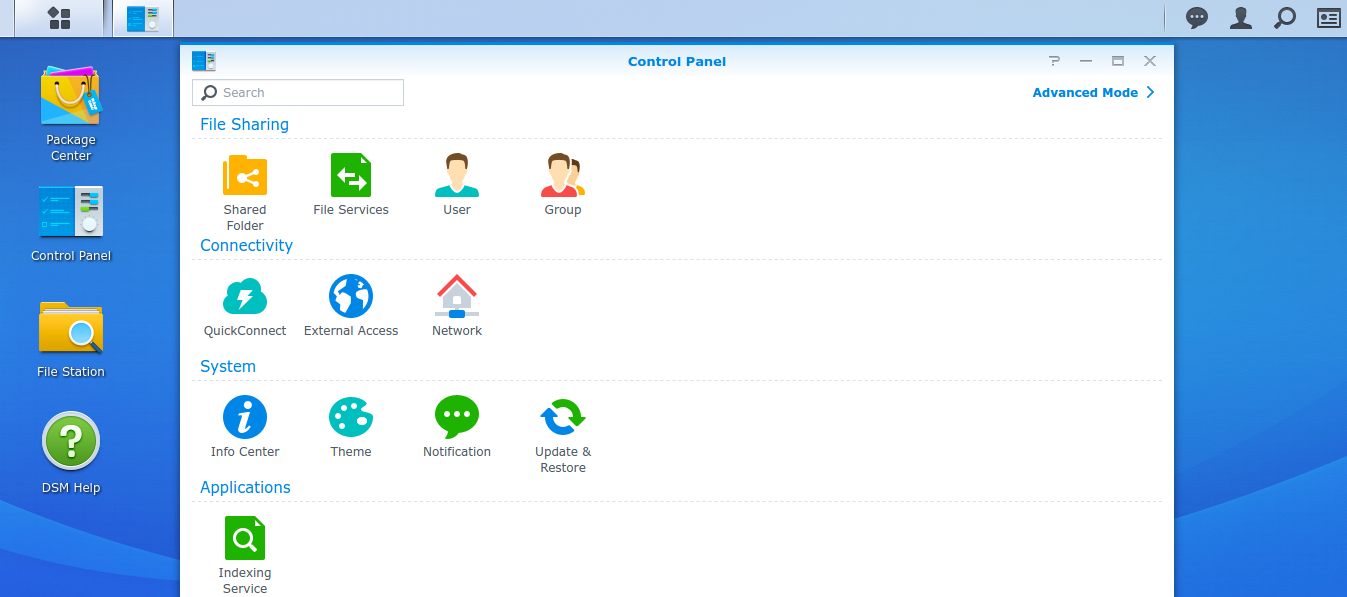
Task: Close the Control Panel window
Action: [1150, 61]
